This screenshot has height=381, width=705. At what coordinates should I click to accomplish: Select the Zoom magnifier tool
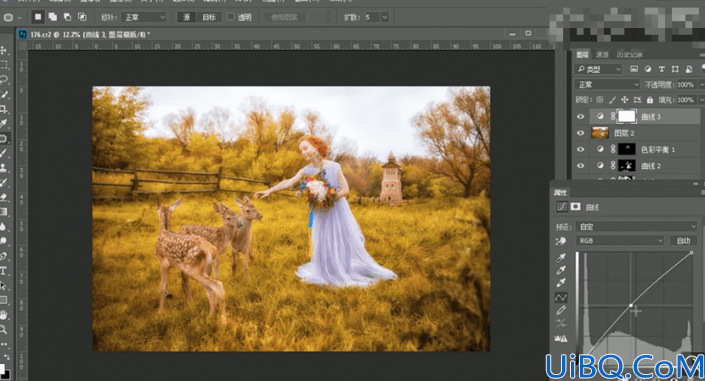click(4, 329)
